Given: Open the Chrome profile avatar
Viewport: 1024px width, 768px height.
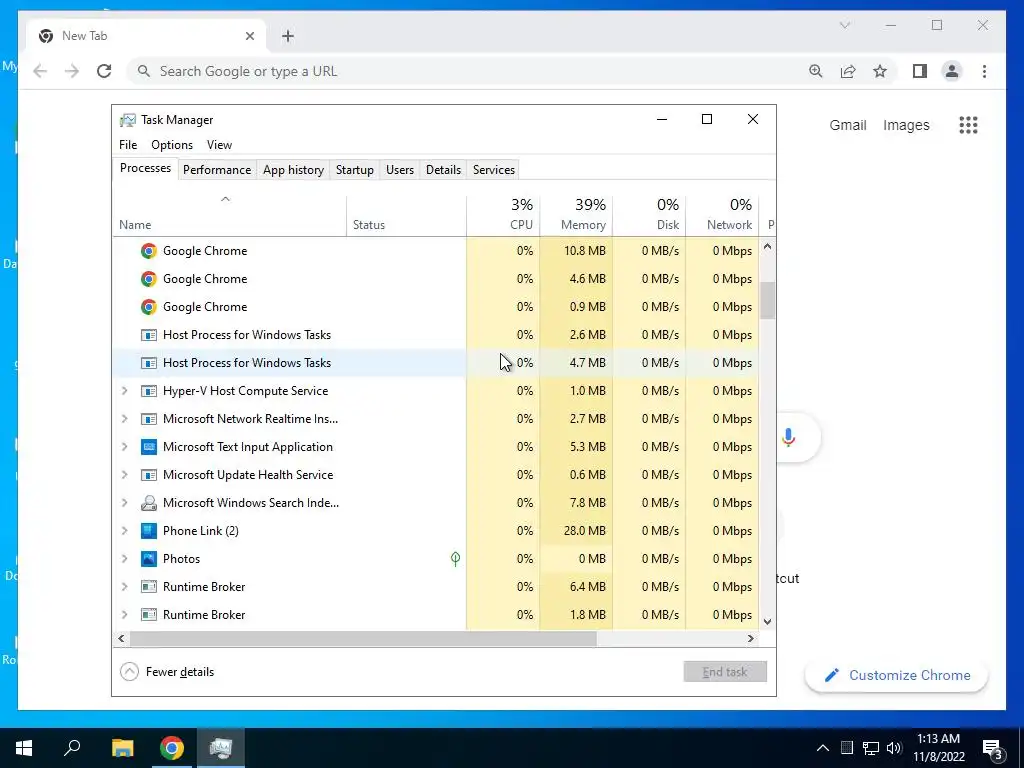Looking at the screenshot, I should tap(952, 71).
